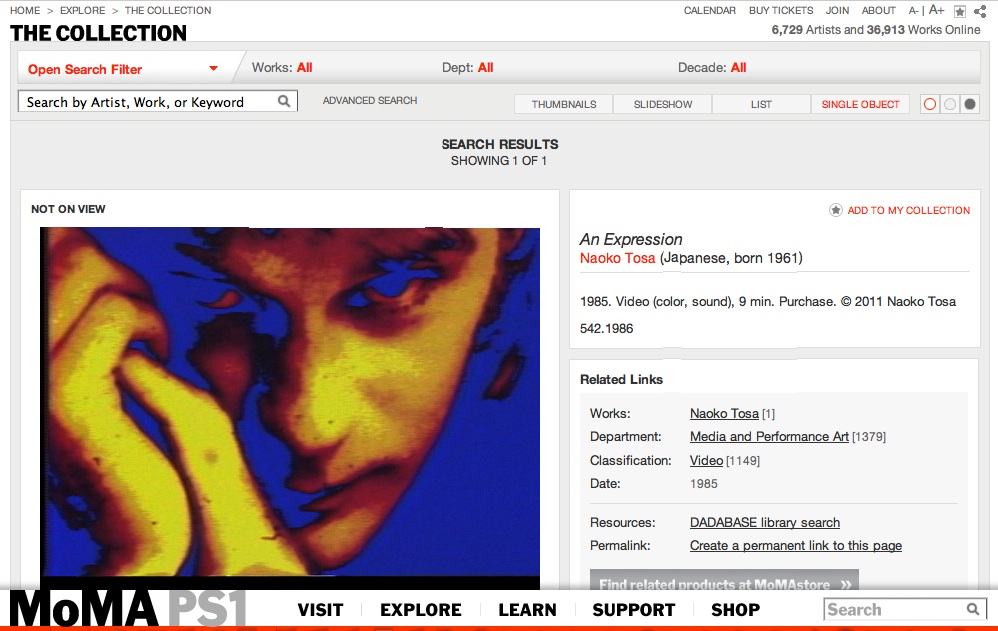Click the double-chevron on MoMAstore products button
The image size is (998, 631).
coord(846,584)
